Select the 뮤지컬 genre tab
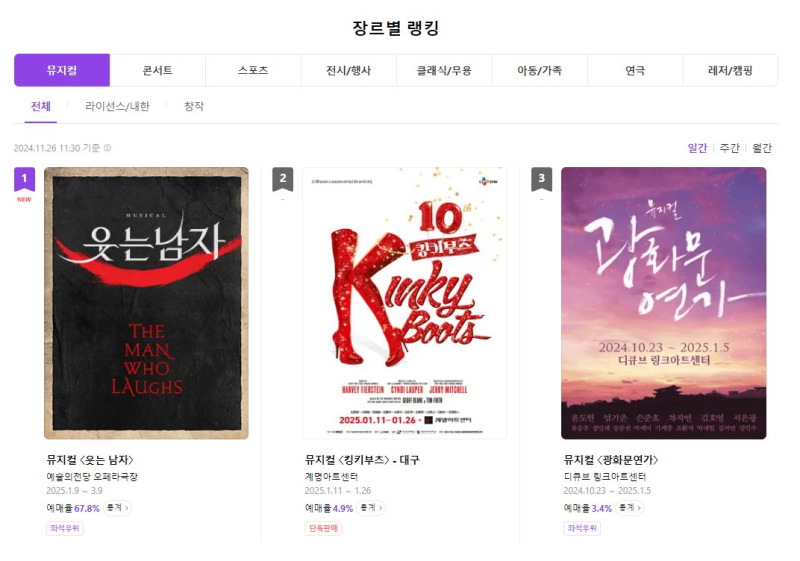The image size is (800, 561). click(x=62, y=70)
